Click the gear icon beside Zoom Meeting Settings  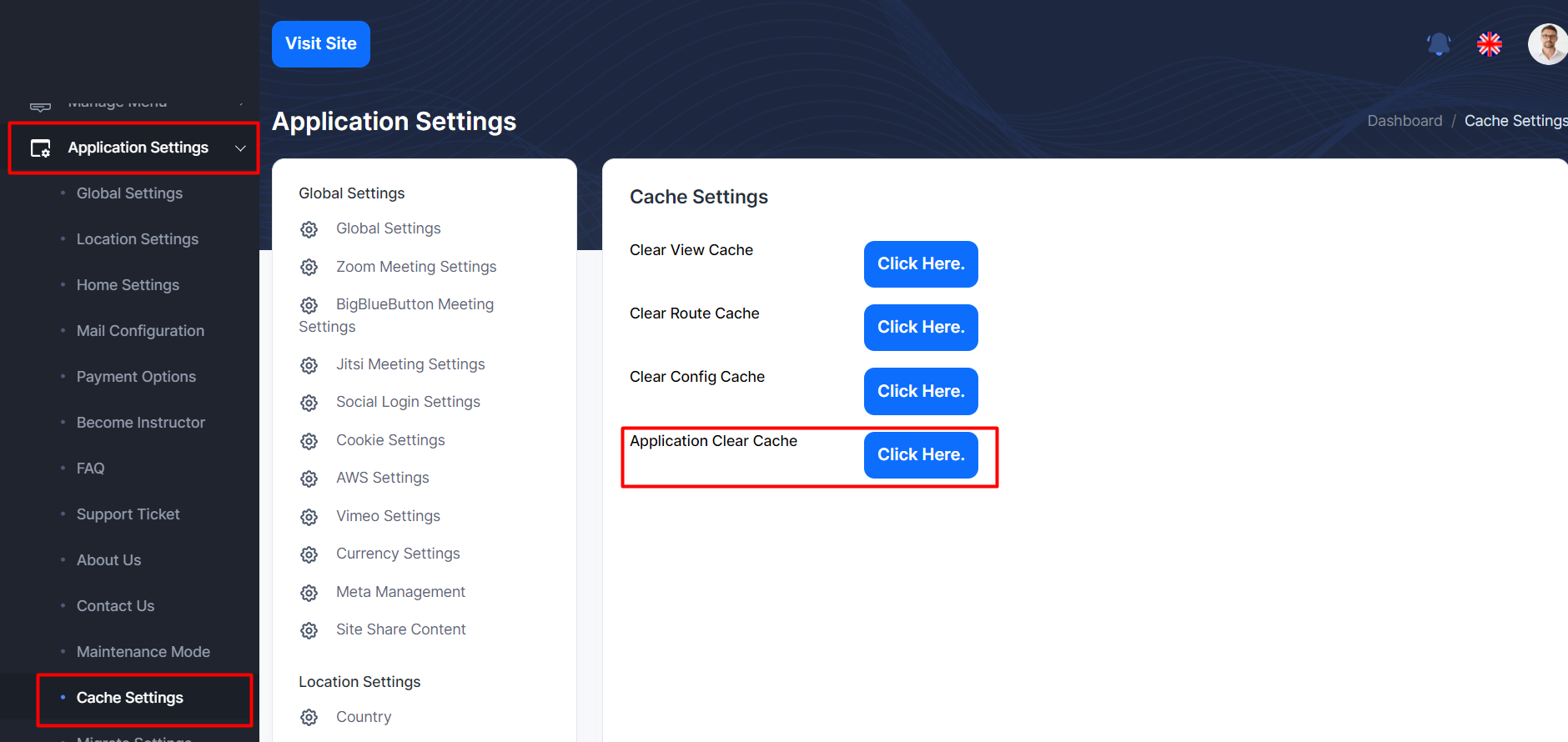tap(309, 268)
